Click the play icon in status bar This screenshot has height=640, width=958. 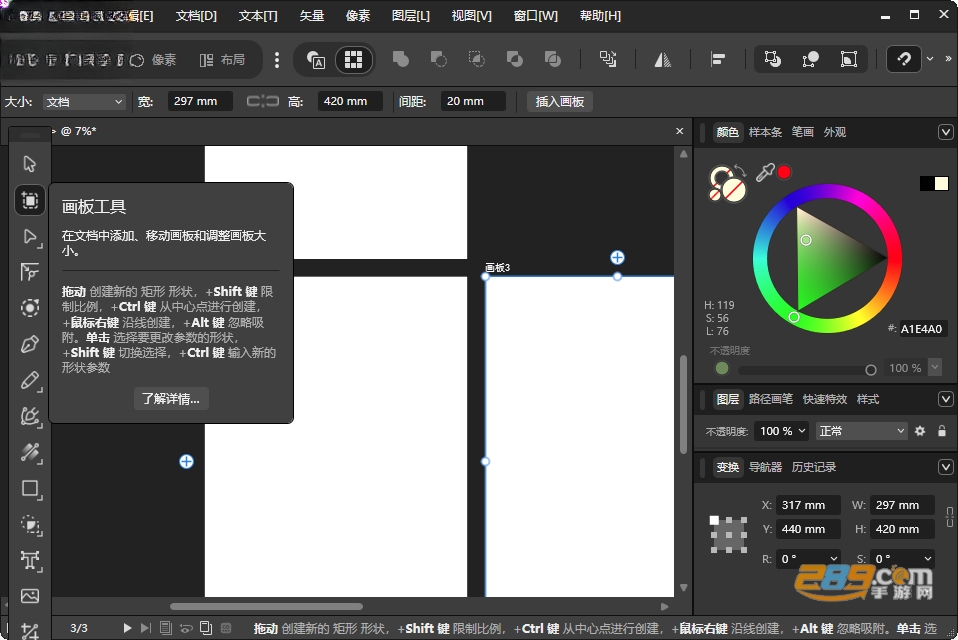[127, 628]
